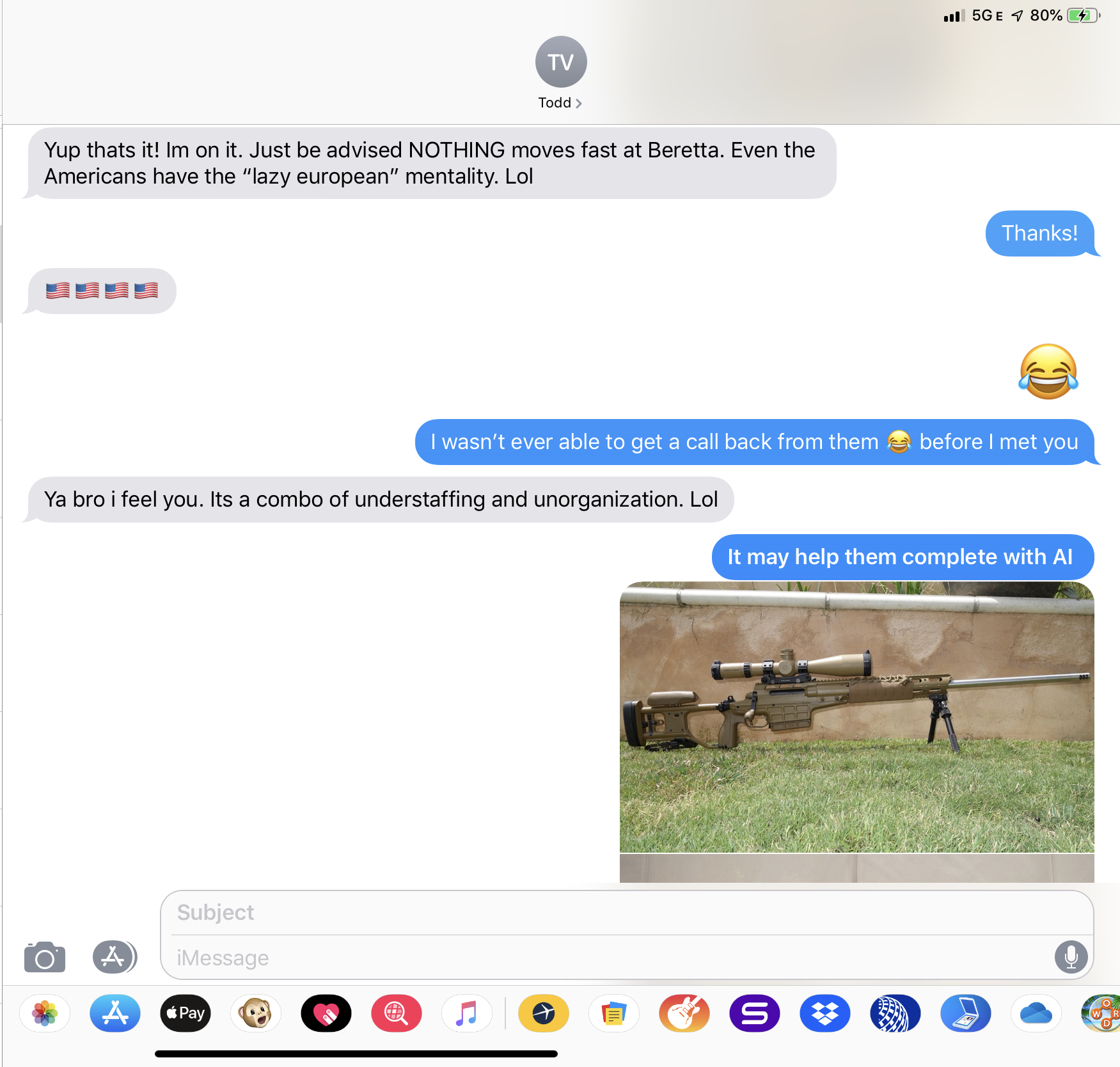Open the red images search icon
This screenshot has width=1120, height=1067.
397,1013
